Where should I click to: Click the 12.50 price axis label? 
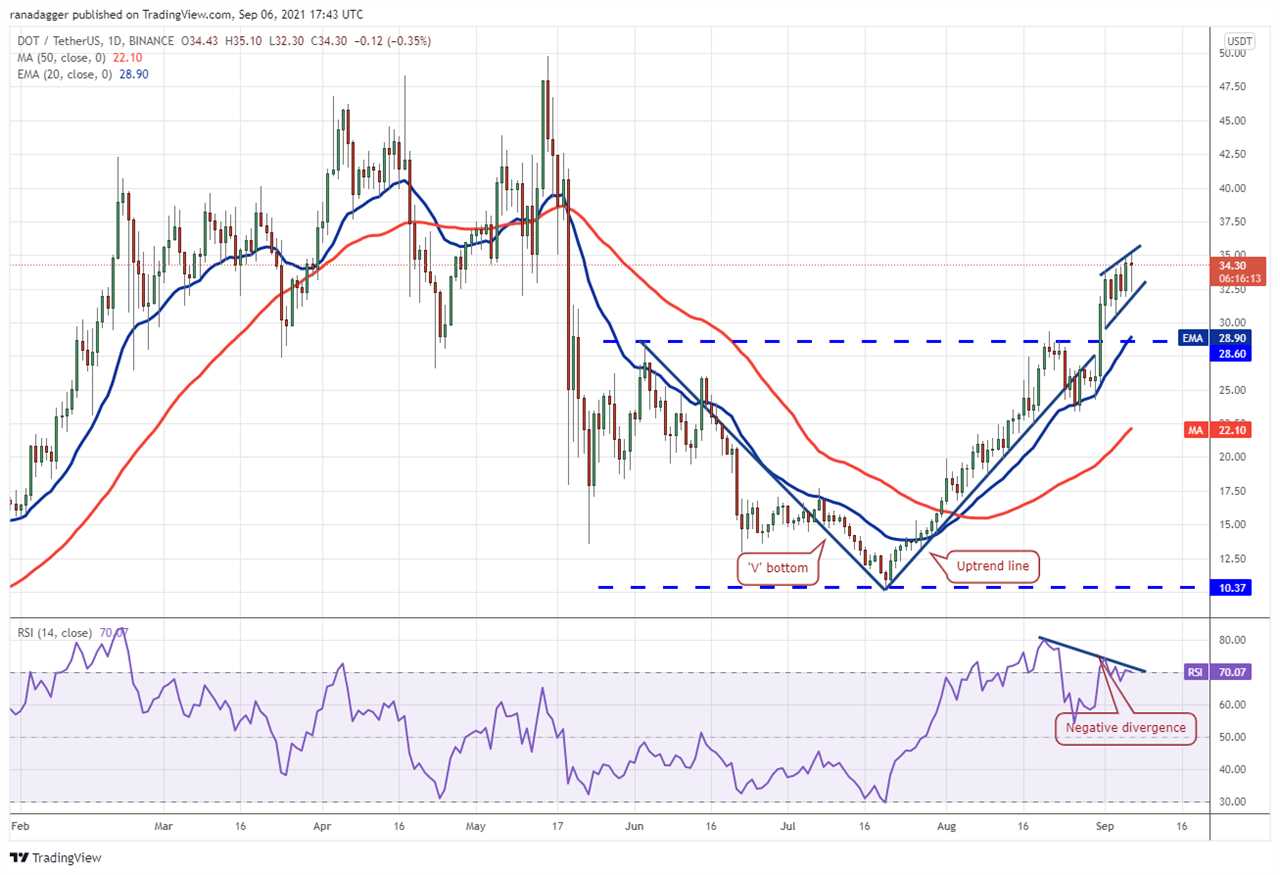coord(1232,558)
